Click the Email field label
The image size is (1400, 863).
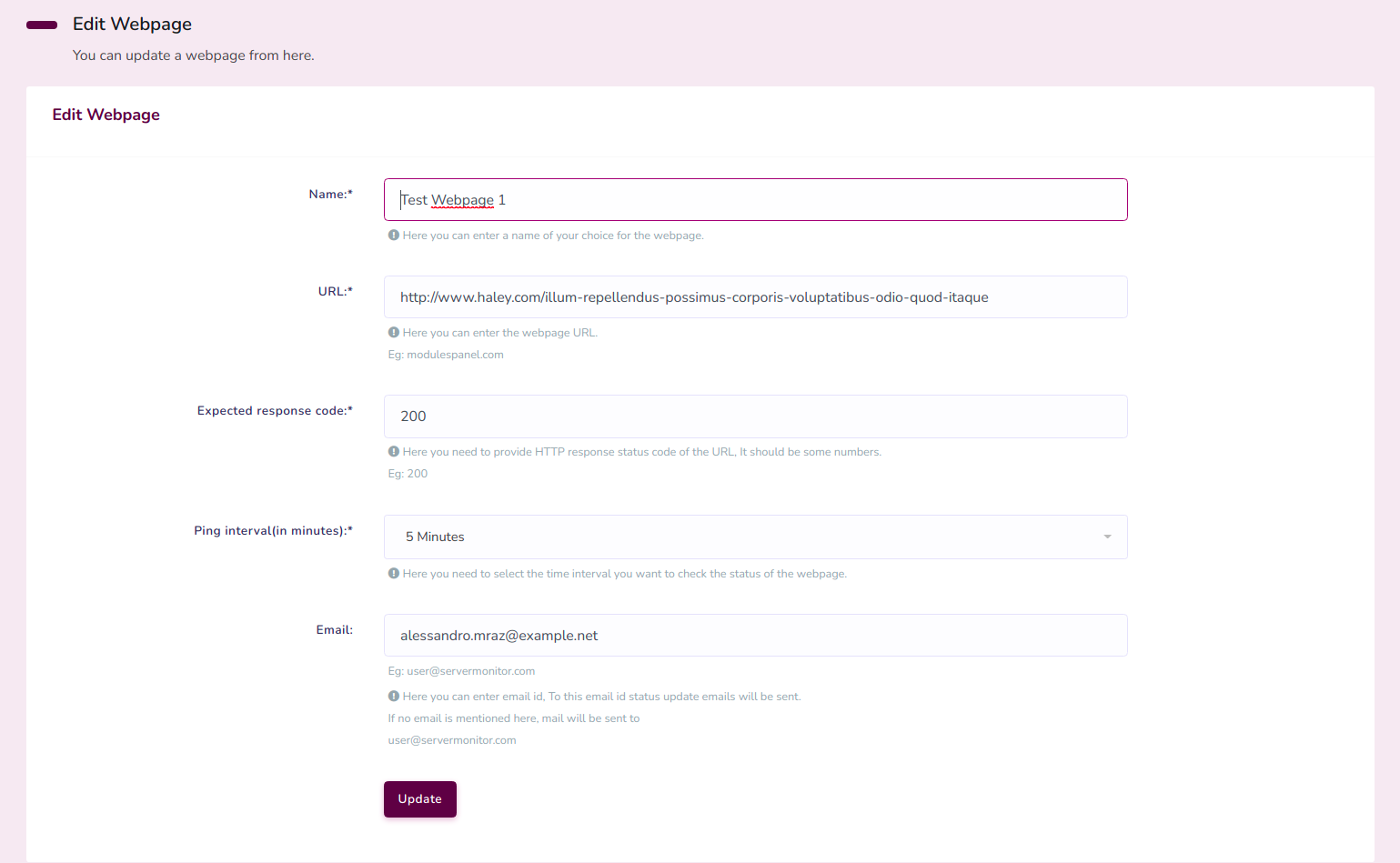(334, 630)
